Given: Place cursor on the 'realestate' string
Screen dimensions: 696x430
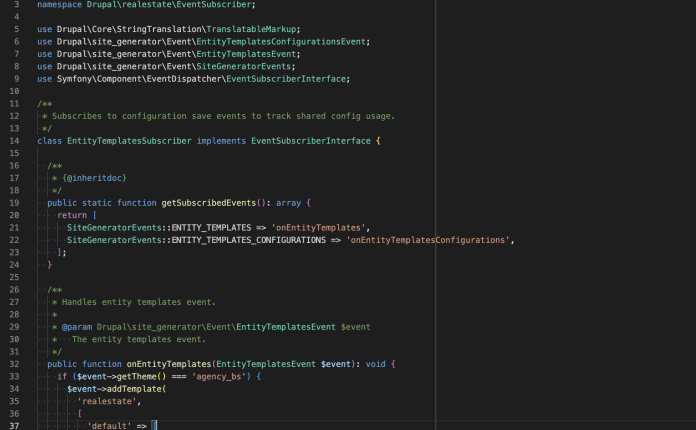Looking at the screenshot, I should (x=104, y=400).
